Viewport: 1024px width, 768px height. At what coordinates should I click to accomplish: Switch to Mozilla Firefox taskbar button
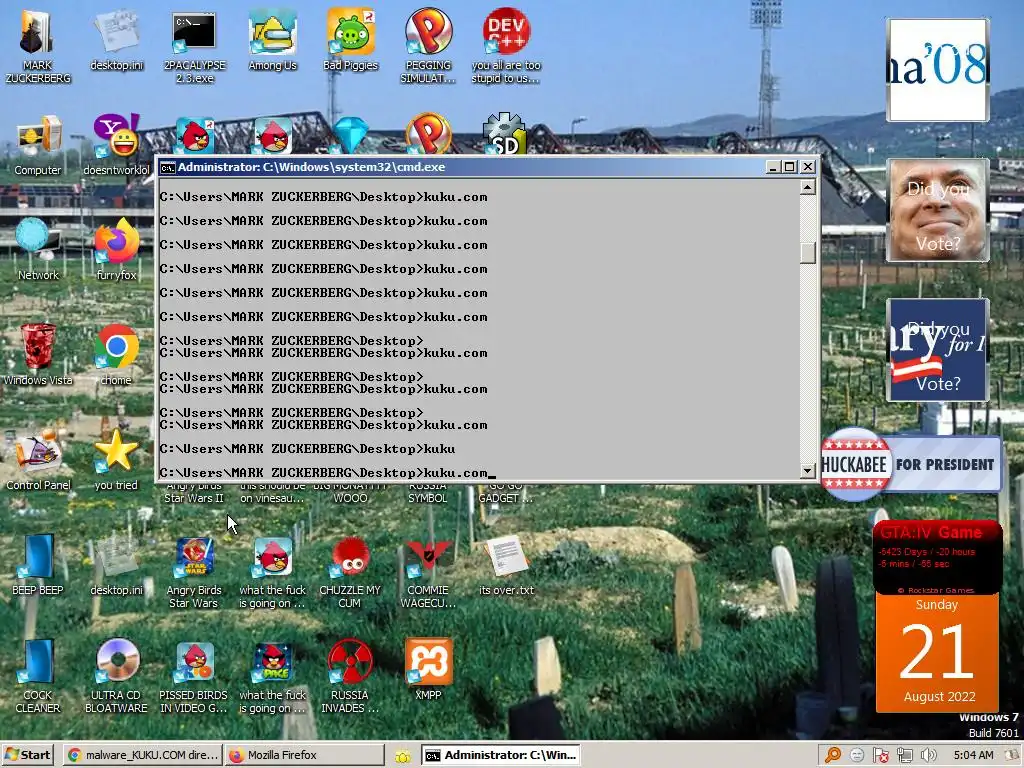pos(305,755)
